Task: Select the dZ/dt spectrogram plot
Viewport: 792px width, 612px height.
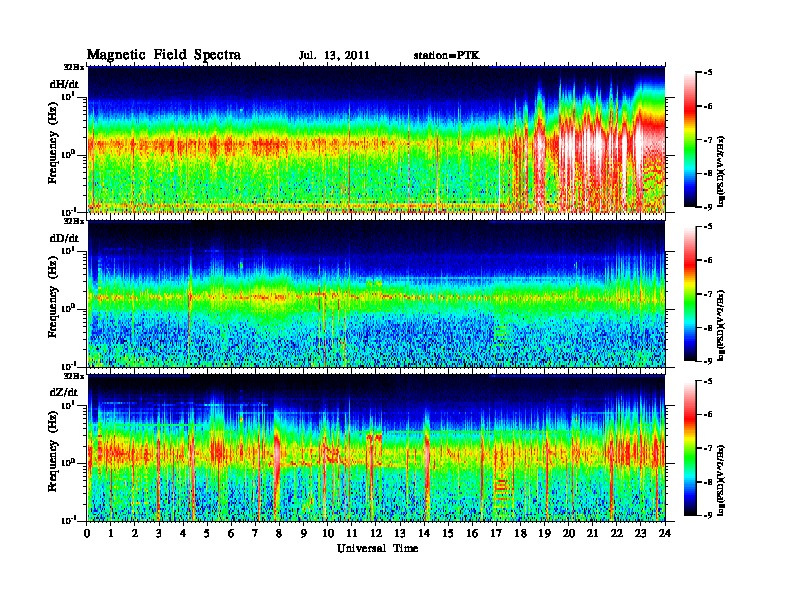Action: 376,448
